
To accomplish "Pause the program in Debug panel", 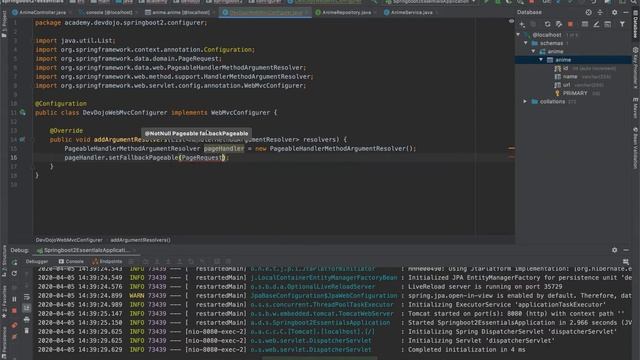I will pyautogui.click(x=14, y=299).
